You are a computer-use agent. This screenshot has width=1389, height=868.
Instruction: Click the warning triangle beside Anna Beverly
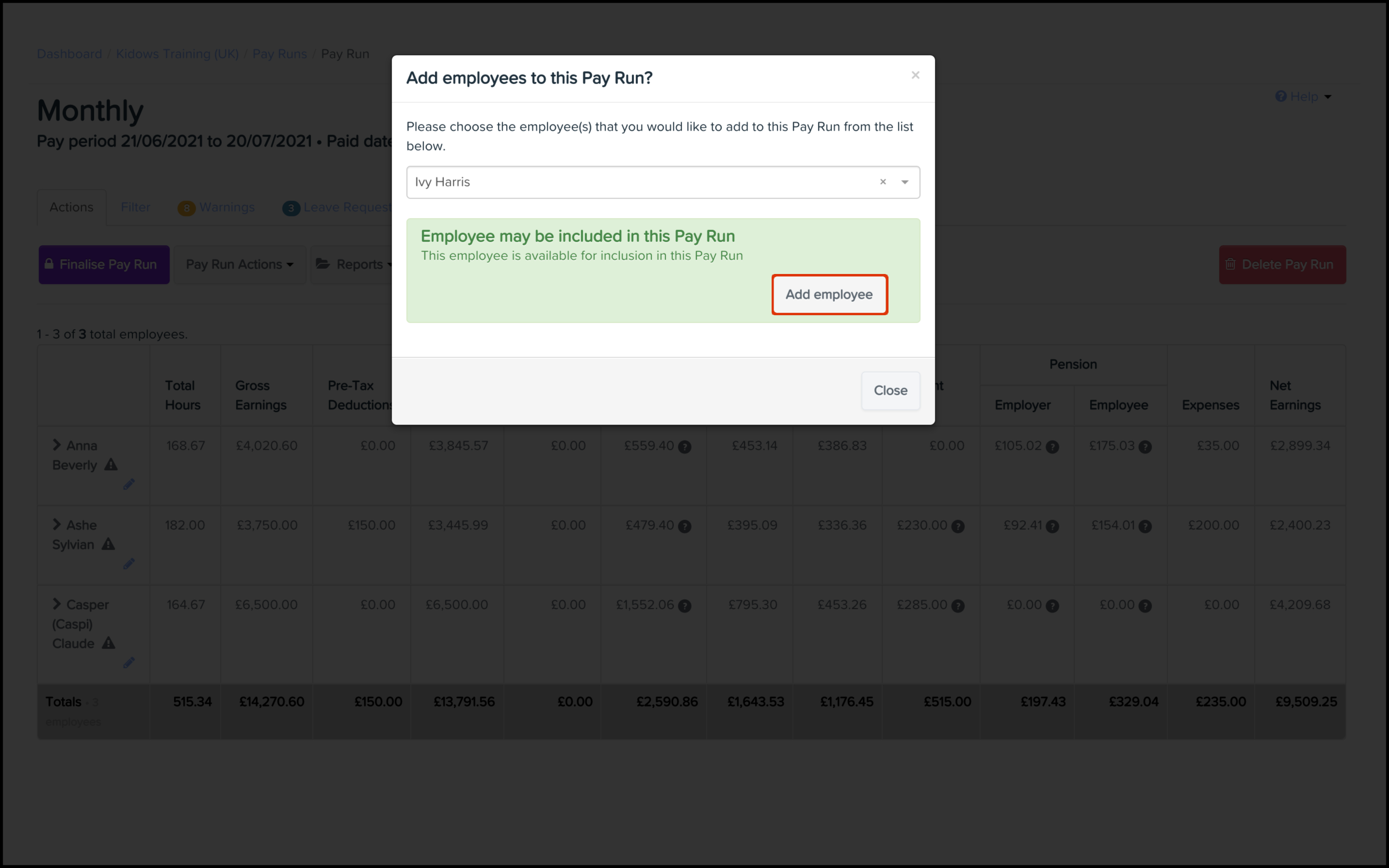click(111, 465)
